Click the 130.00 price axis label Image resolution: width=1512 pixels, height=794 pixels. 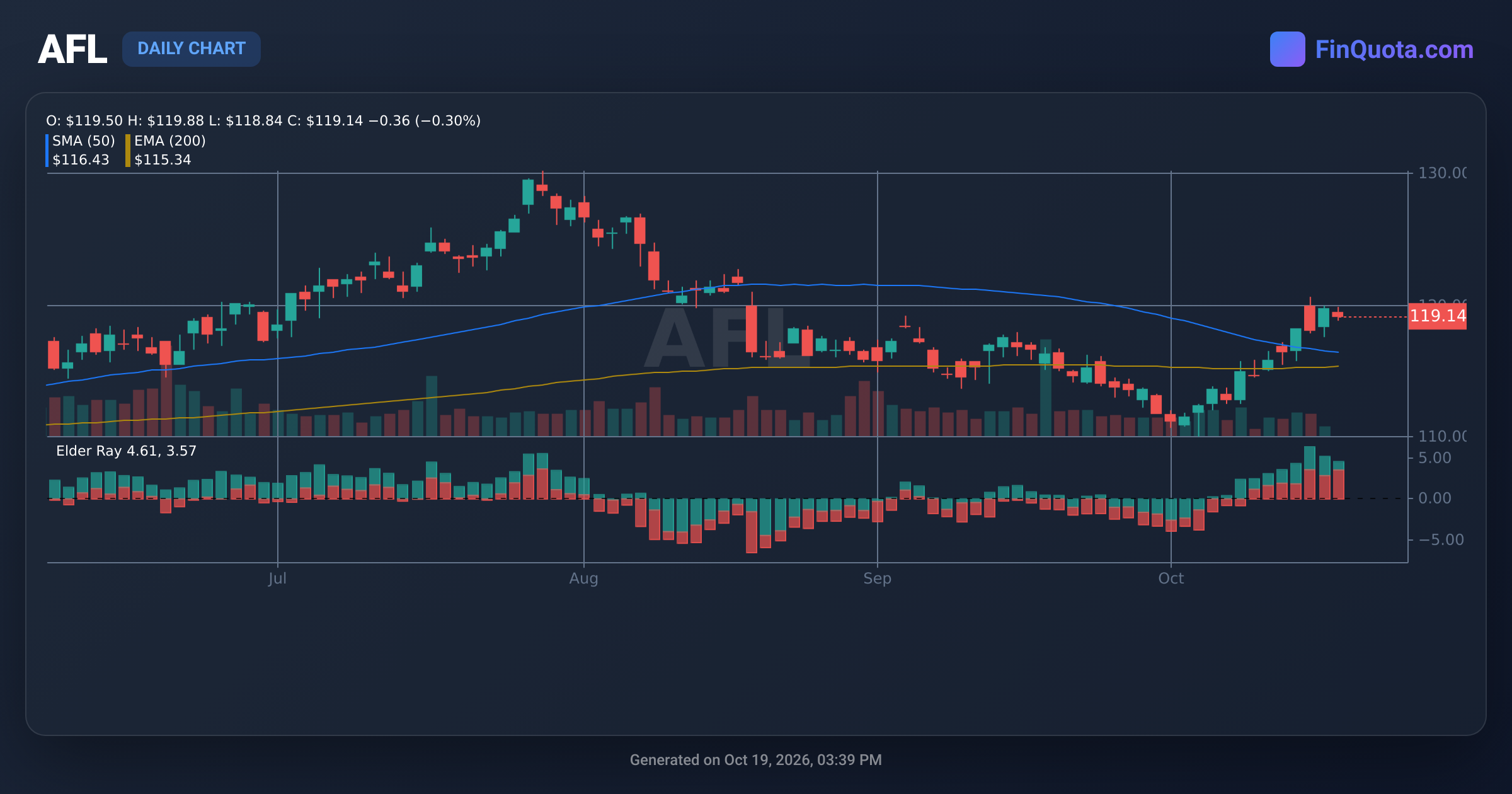(1442, 173)
